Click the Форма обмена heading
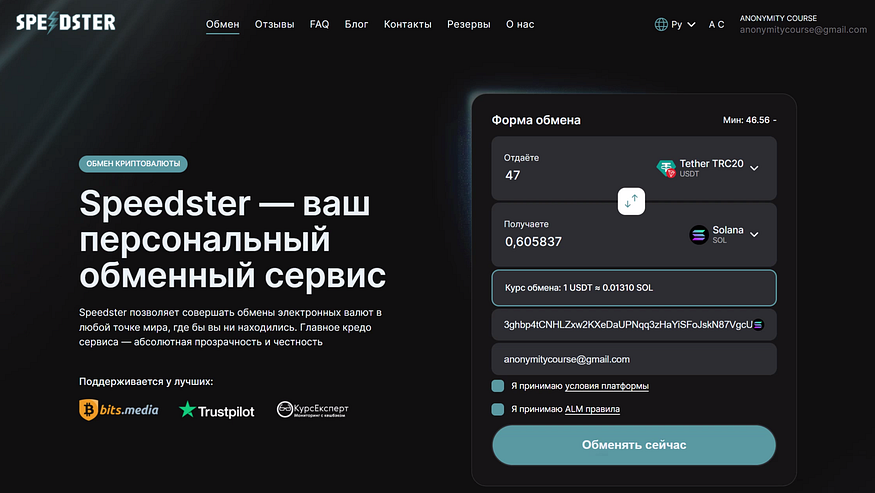This screenshot has width=875, height=493. (536, 120)
